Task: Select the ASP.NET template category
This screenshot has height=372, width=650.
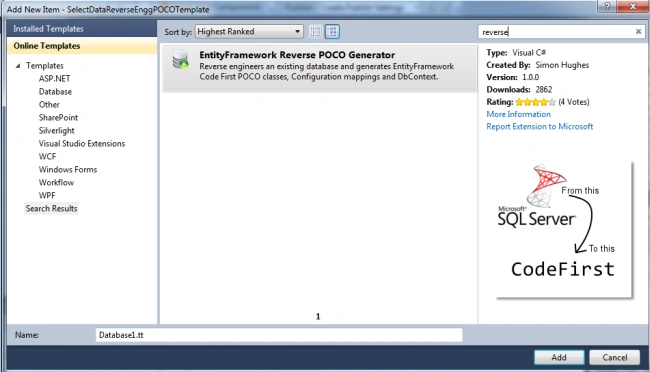Action: pos(54,78)
